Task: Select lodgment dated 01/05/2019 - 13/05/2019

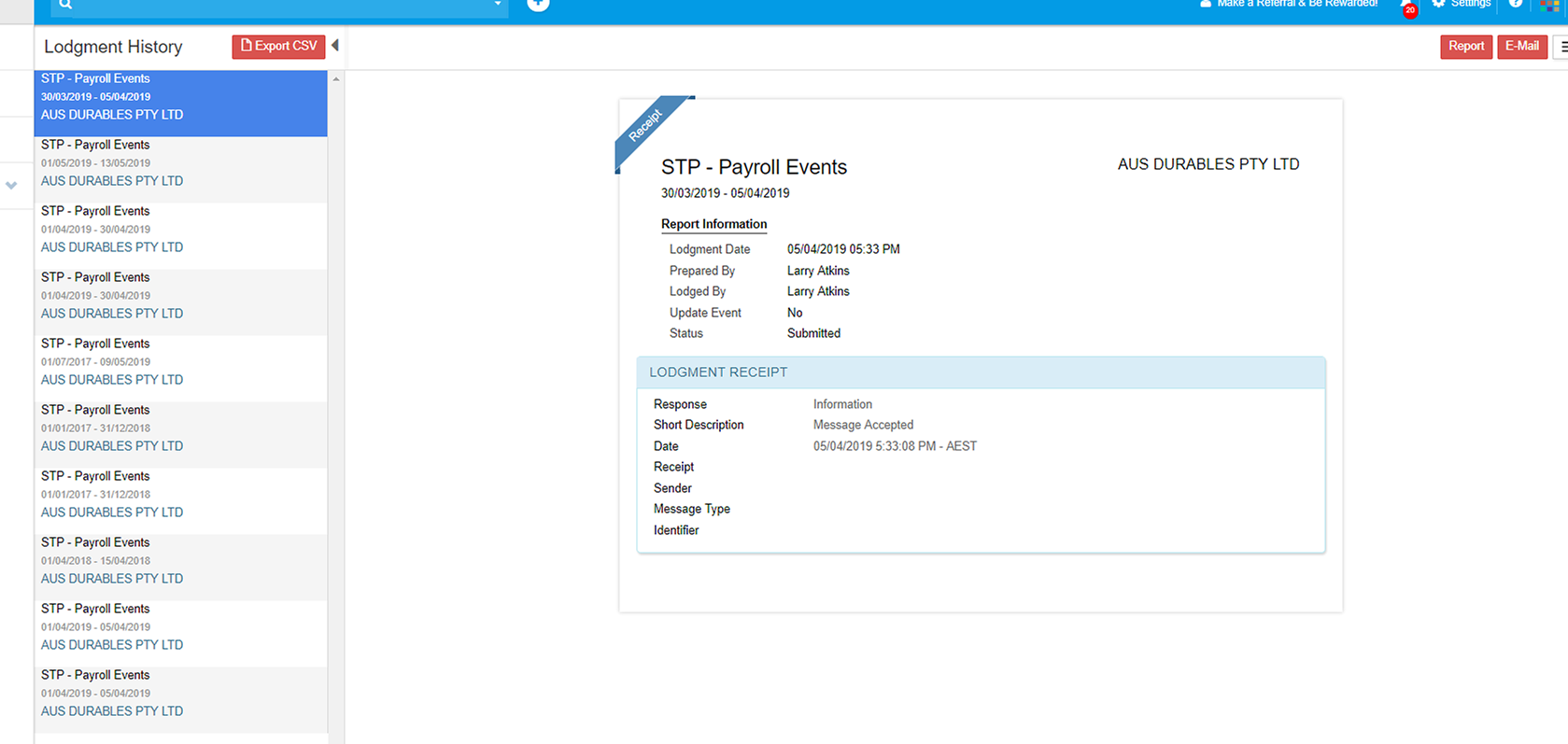Action: tap(180, 163)
